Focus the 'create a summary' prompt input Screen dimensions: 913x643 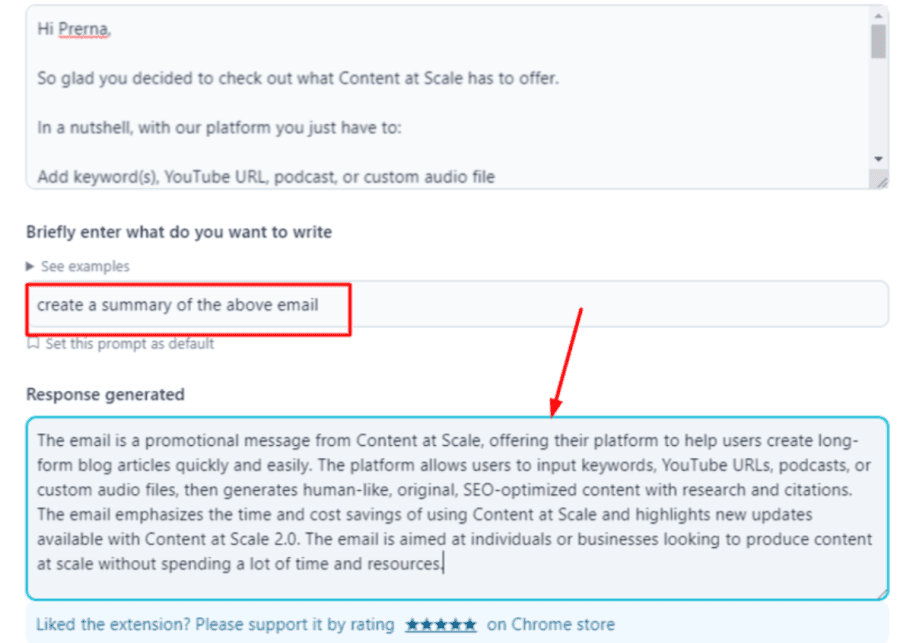600,304
